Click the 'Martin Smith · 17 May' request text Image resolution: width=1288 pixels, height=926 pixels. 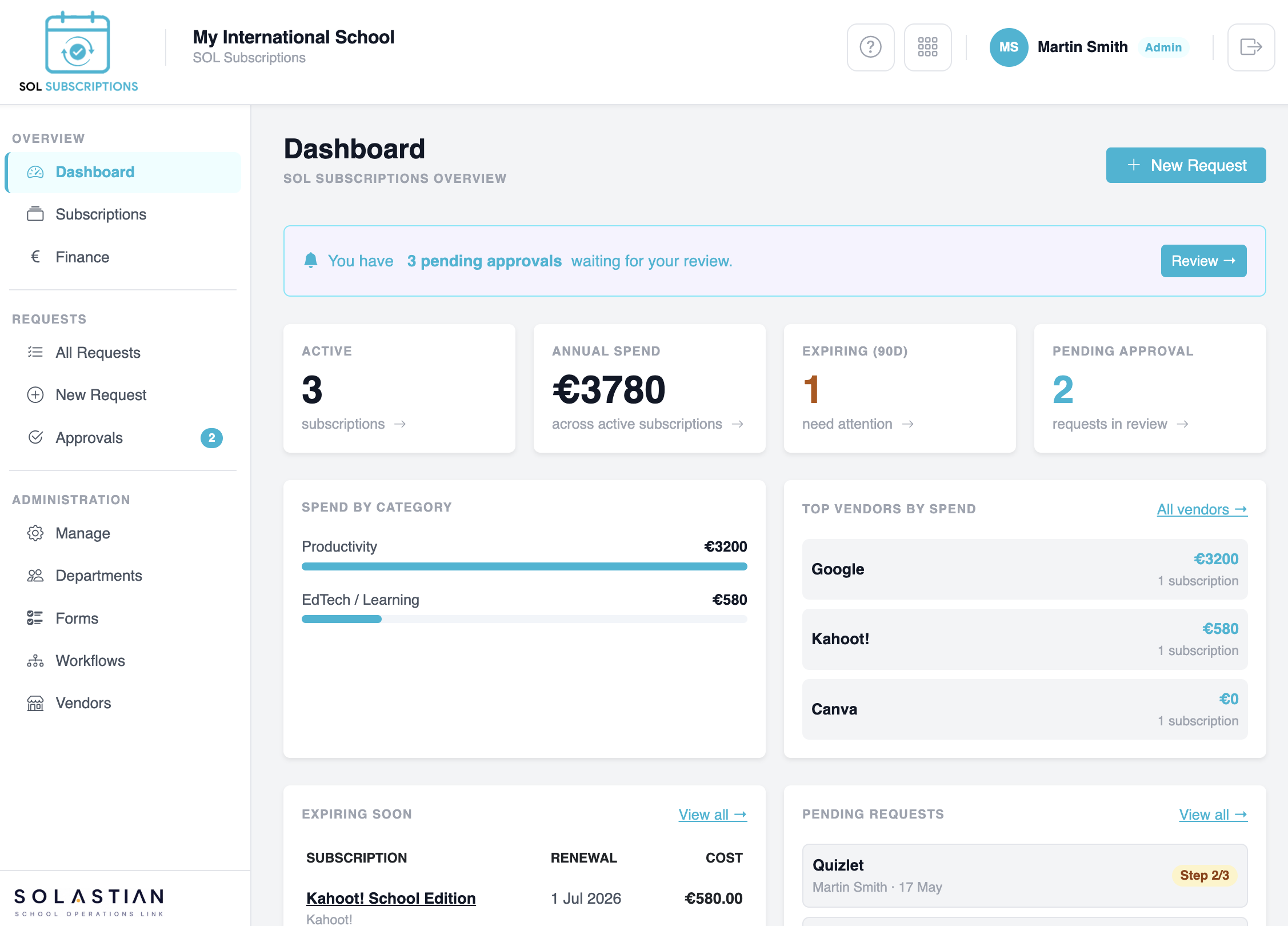877,887
